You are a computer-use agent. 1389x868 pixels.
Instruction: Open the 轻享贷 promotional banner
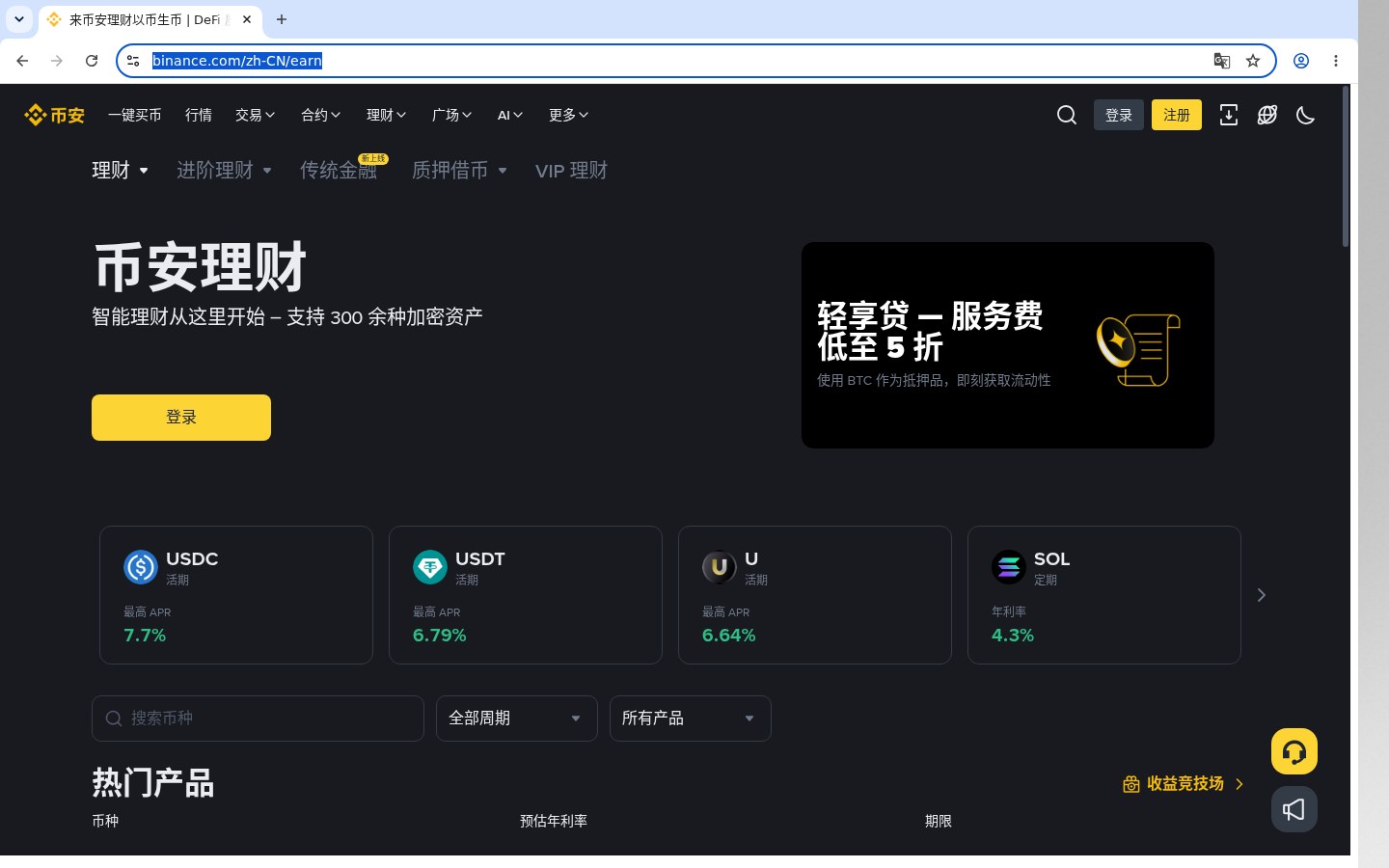(1008, 345)
